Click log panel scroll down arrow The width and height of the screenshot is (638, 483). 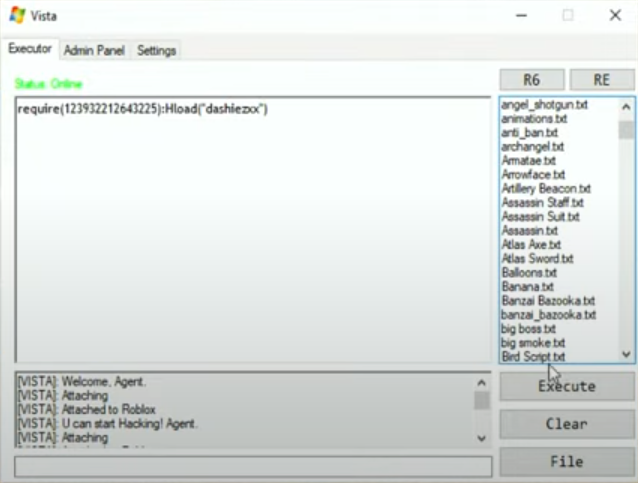[482, 438]
